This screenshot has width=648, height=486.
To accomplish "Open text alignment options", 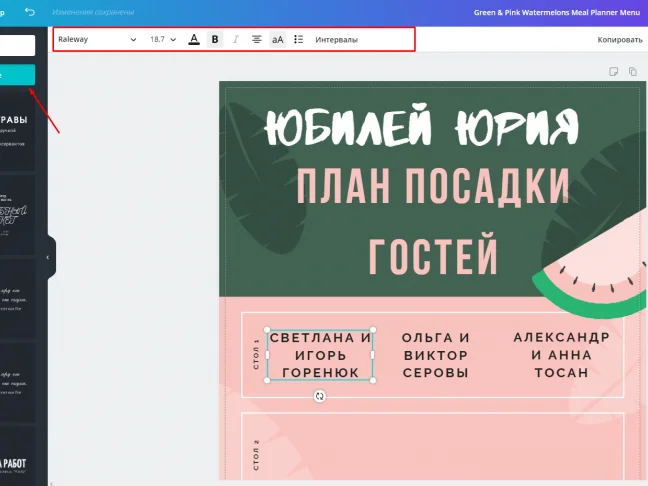I will click(x=257, y=39).
